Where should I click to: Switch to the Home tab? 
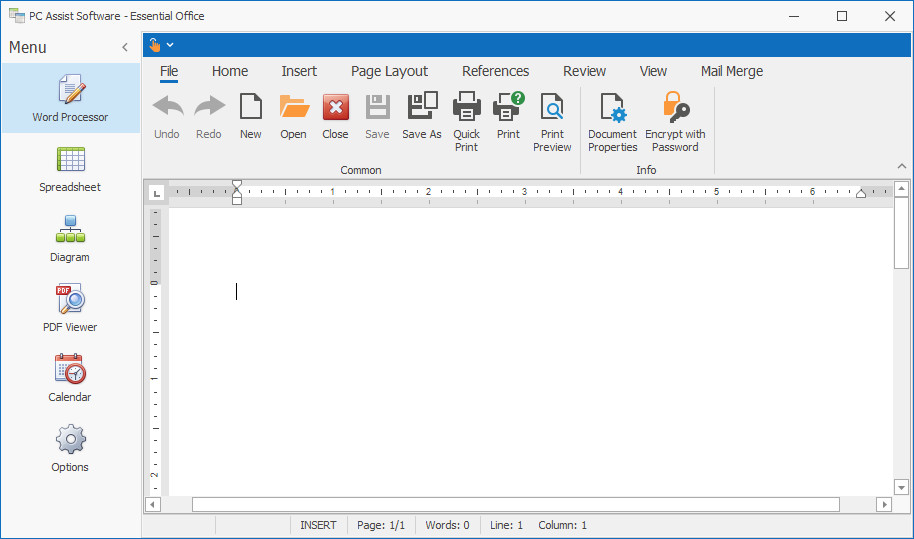point(230,71)
